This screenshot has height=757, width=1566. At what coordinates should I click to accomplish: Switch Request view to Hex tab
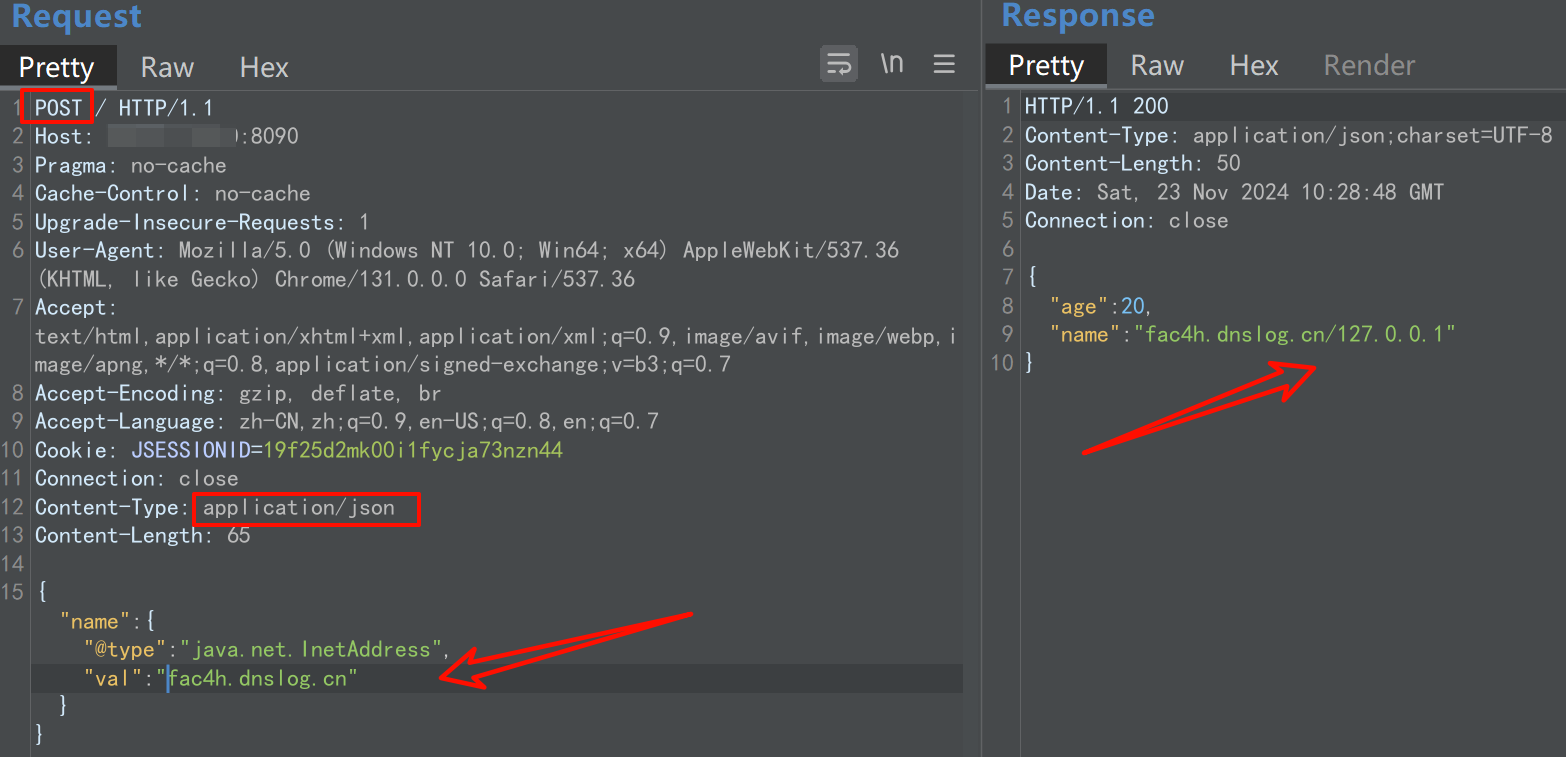click(x=264, y=67)
